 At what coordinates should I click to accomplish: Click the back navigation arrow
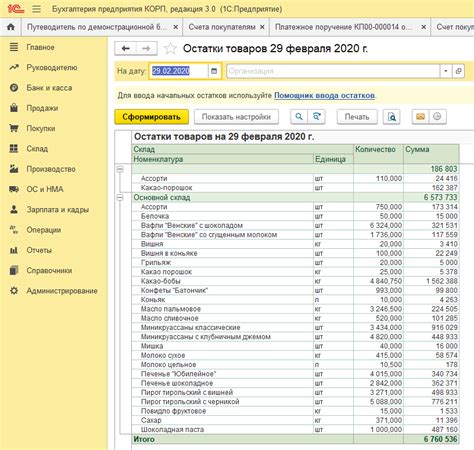pyautogui.click(x=125, y=49)
